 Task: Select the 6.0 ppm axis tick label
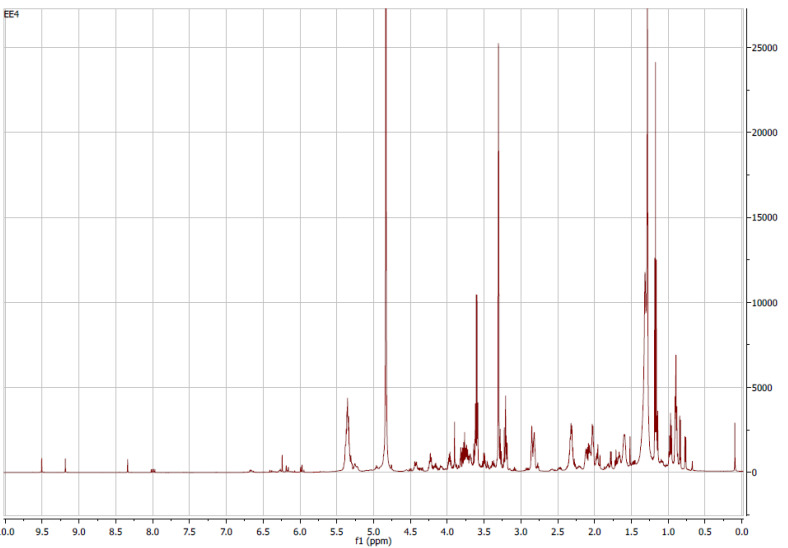(300, 532)
